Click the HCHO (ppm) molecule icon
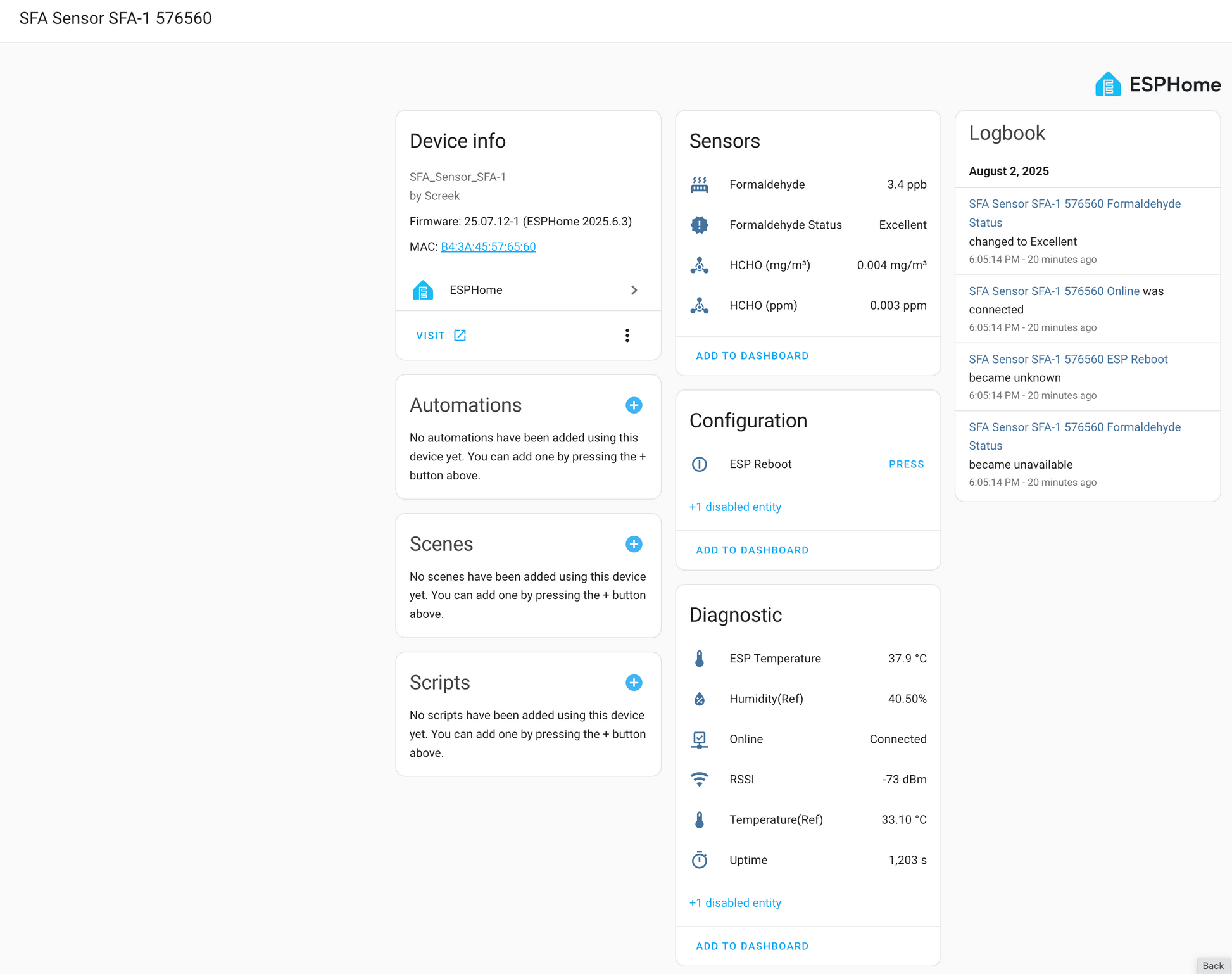The height and width of the screenshot is (974, 1232). [699, 305]
